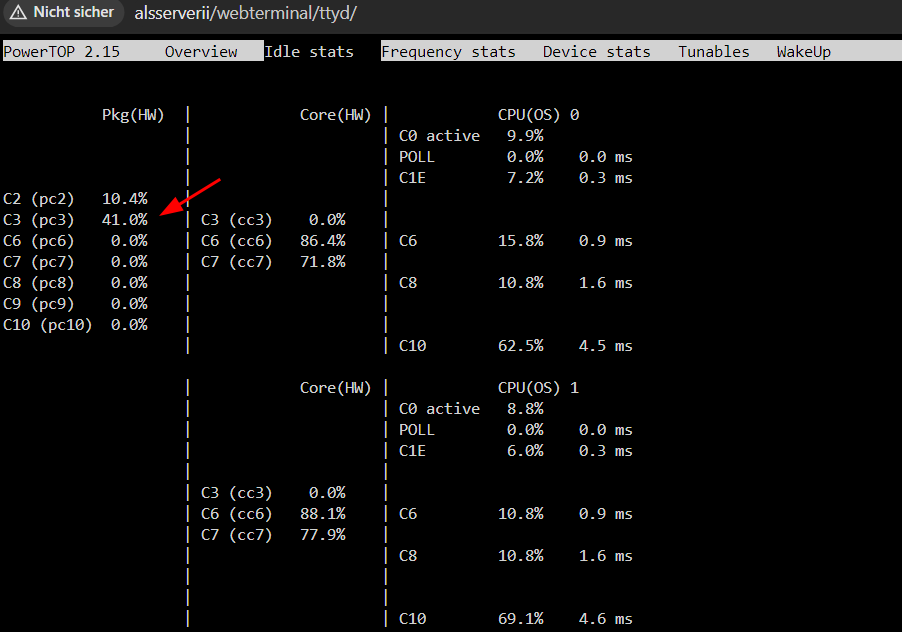Open the Frequency stats tab
This screenshot has height=632, width=902.
tap(448, 52)
